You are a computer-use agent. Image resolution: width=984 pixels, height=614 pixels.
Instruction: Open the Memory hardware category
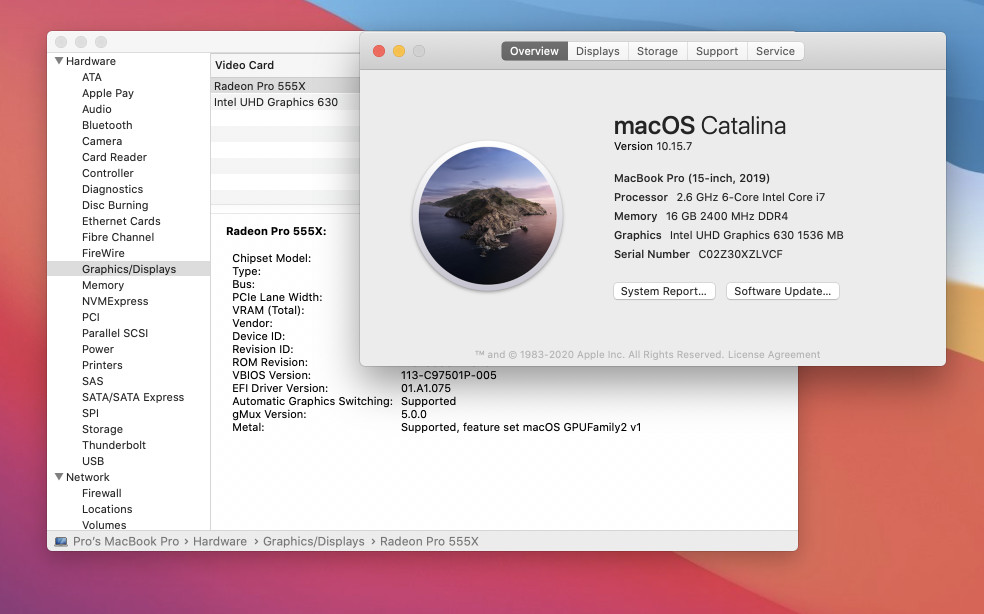(103, 285)
